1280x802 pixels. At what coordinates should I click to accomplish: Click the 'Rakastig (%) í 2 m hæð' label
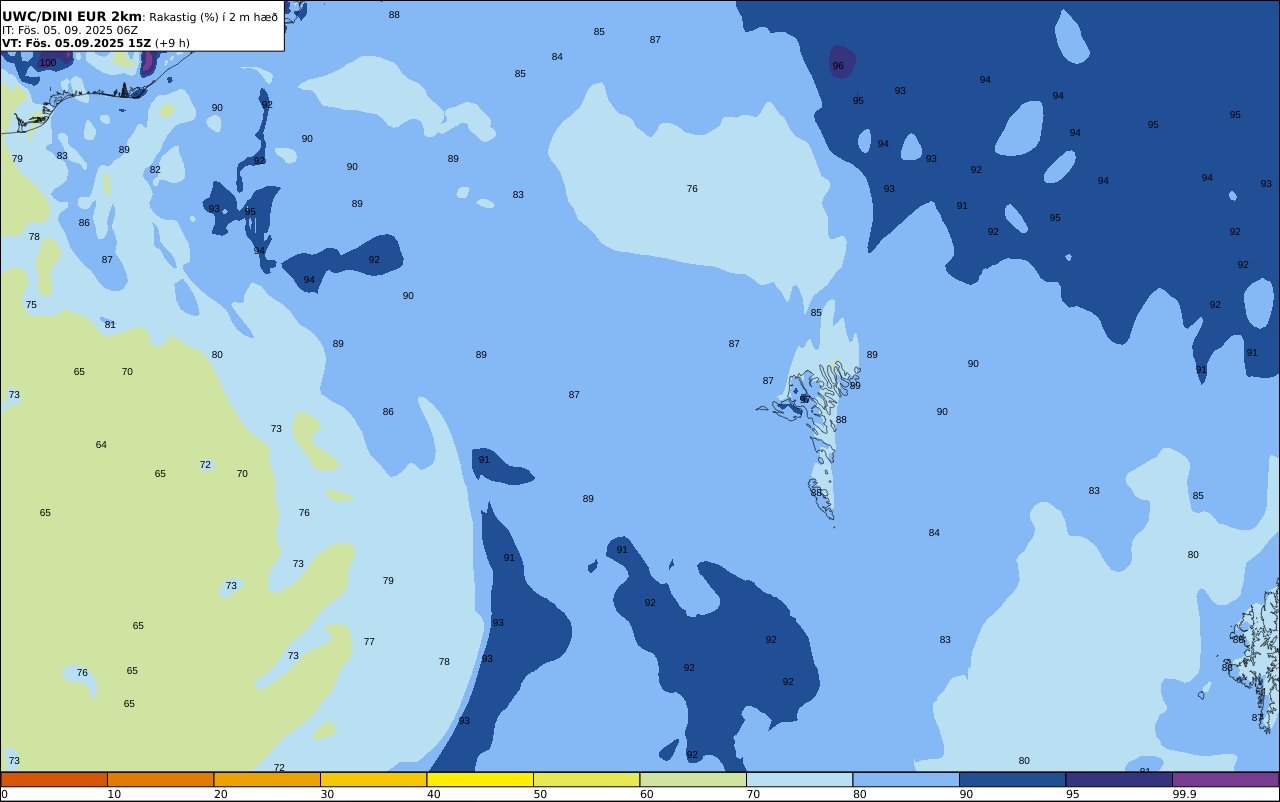(213, 17)
